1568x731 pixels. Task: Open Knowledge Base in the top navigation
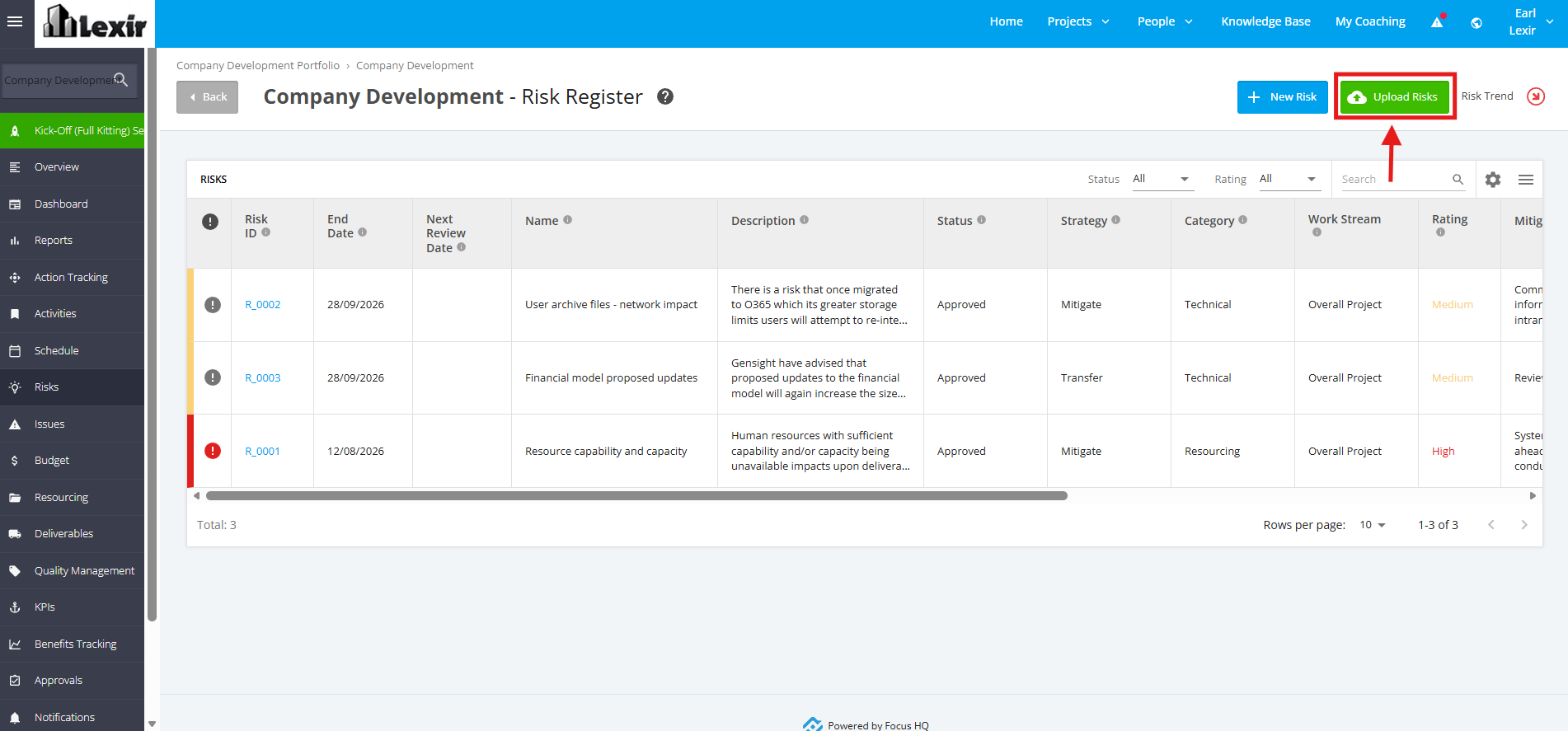1265,21
